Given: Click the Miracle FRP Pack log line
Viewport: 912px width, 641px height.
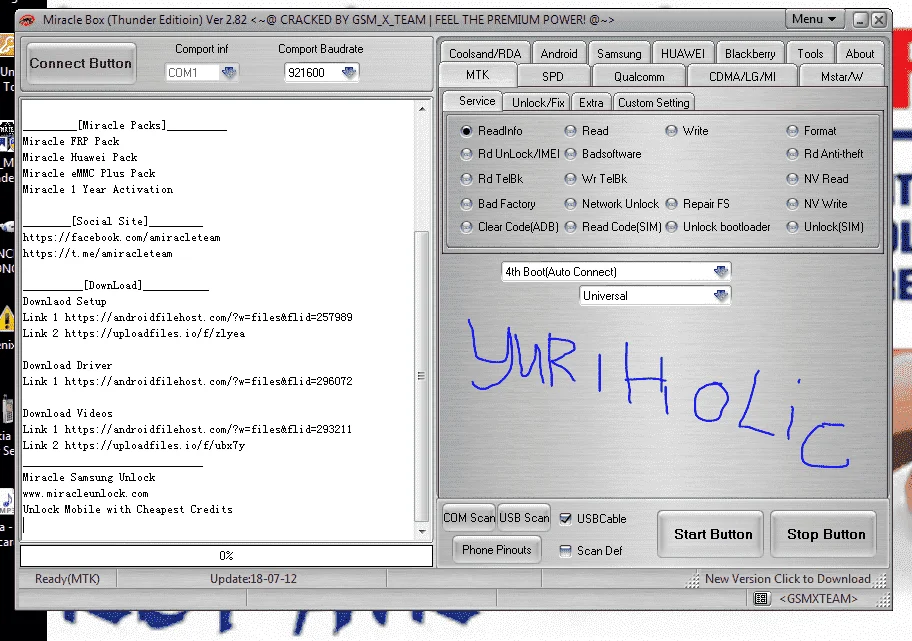Looking at the screenshot, I should (x=71, y=141).
